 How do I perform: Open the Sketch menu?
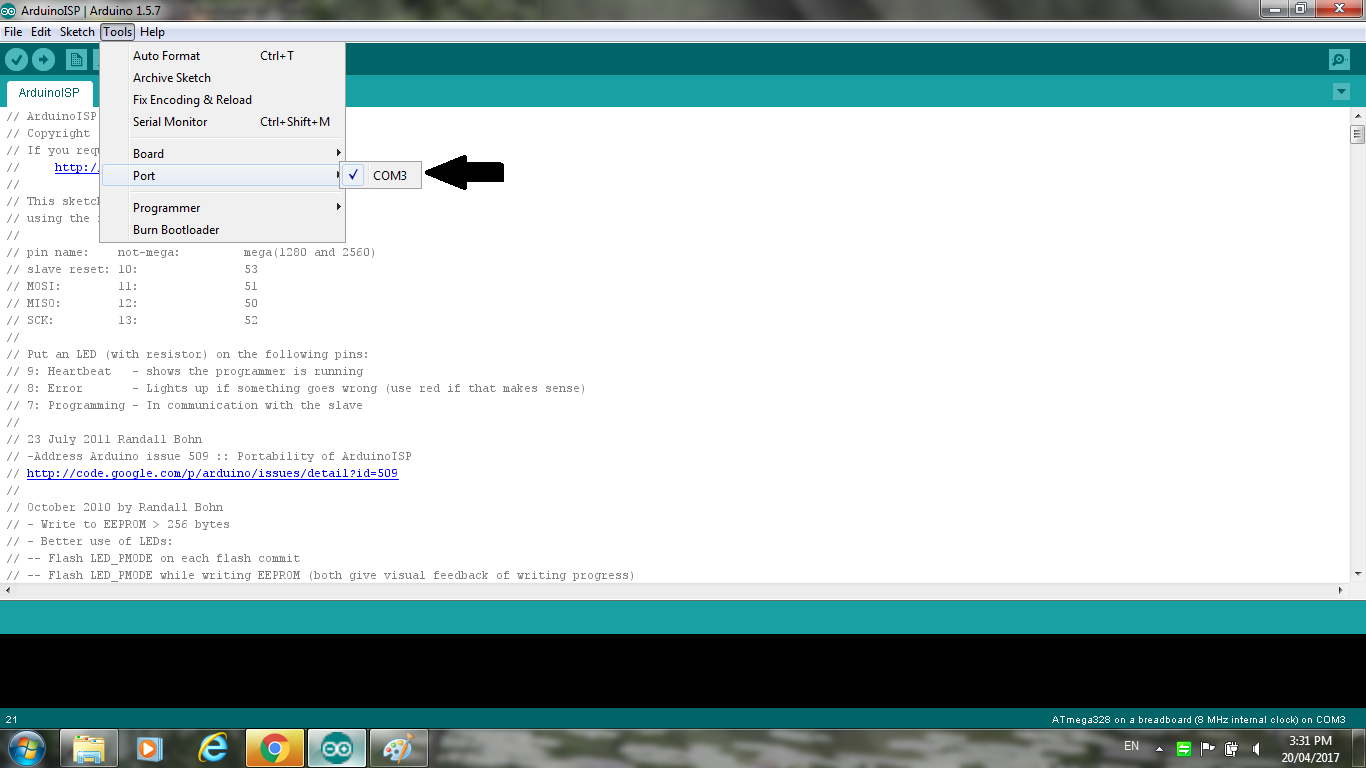[x=77, y=32]
